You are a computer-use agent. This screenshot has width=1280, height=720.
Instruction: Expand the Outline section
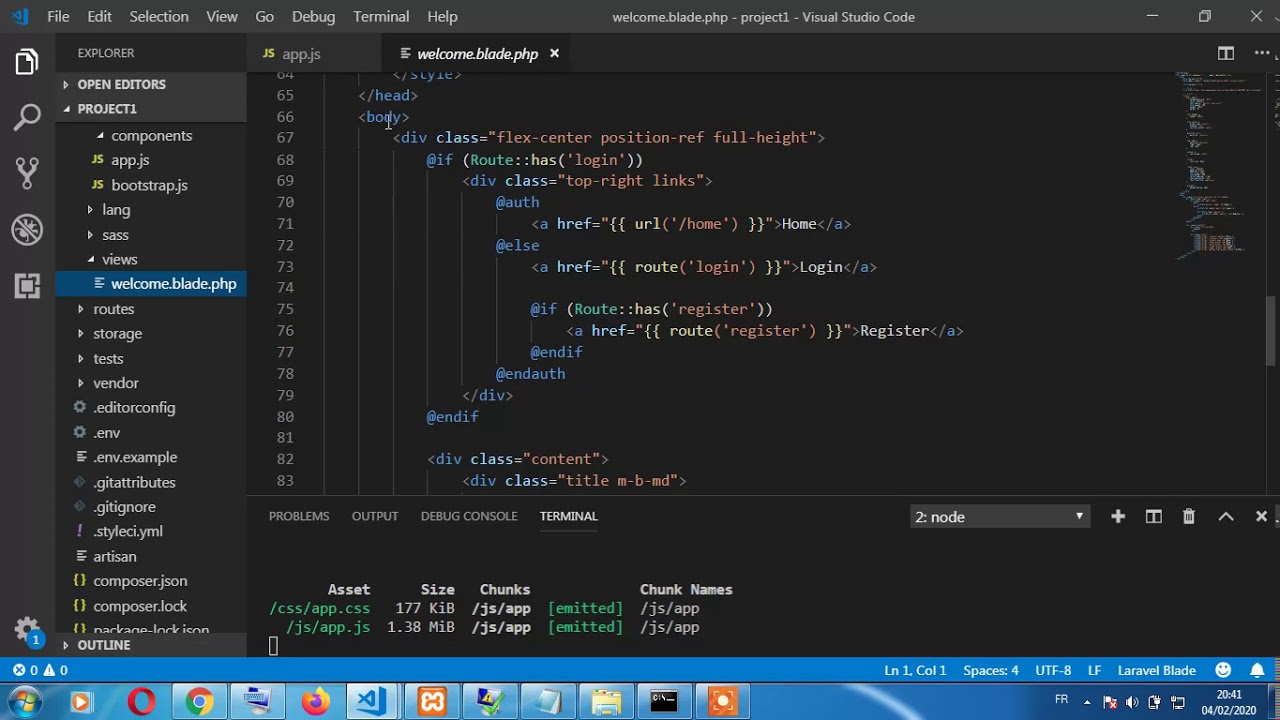pos(104,645)
